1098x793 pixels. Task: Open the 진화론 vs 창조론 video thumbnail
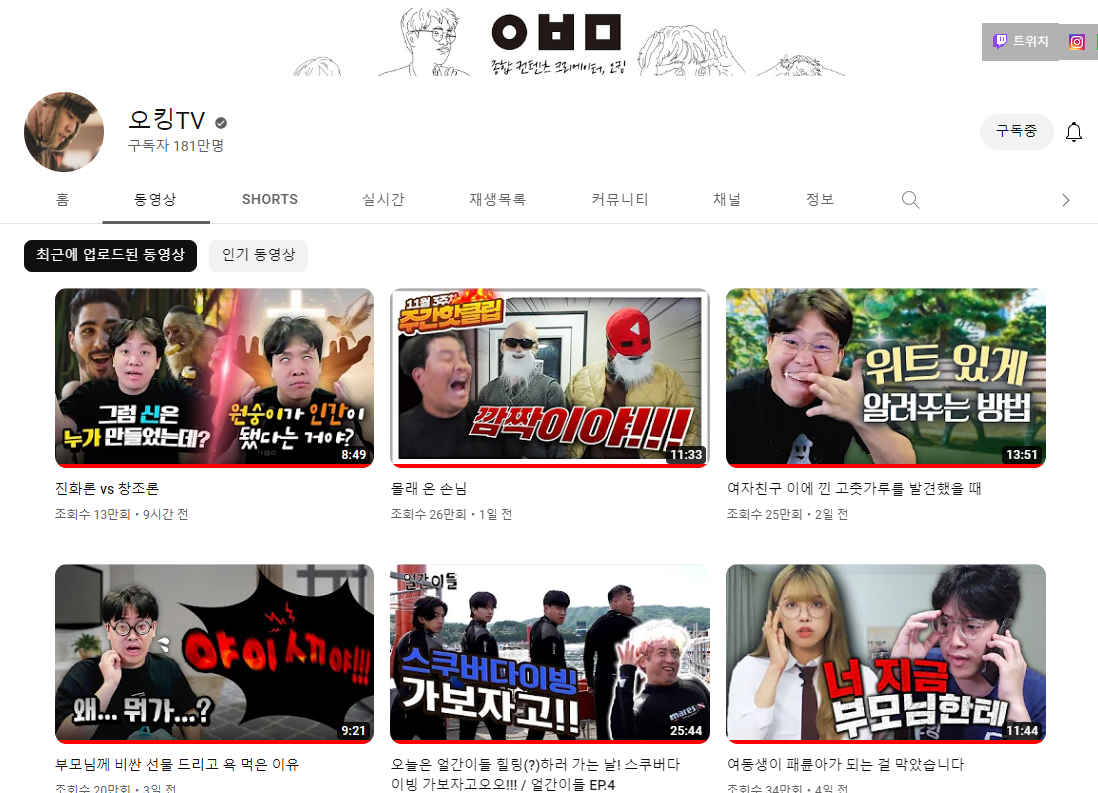click(x=214, y=378)
